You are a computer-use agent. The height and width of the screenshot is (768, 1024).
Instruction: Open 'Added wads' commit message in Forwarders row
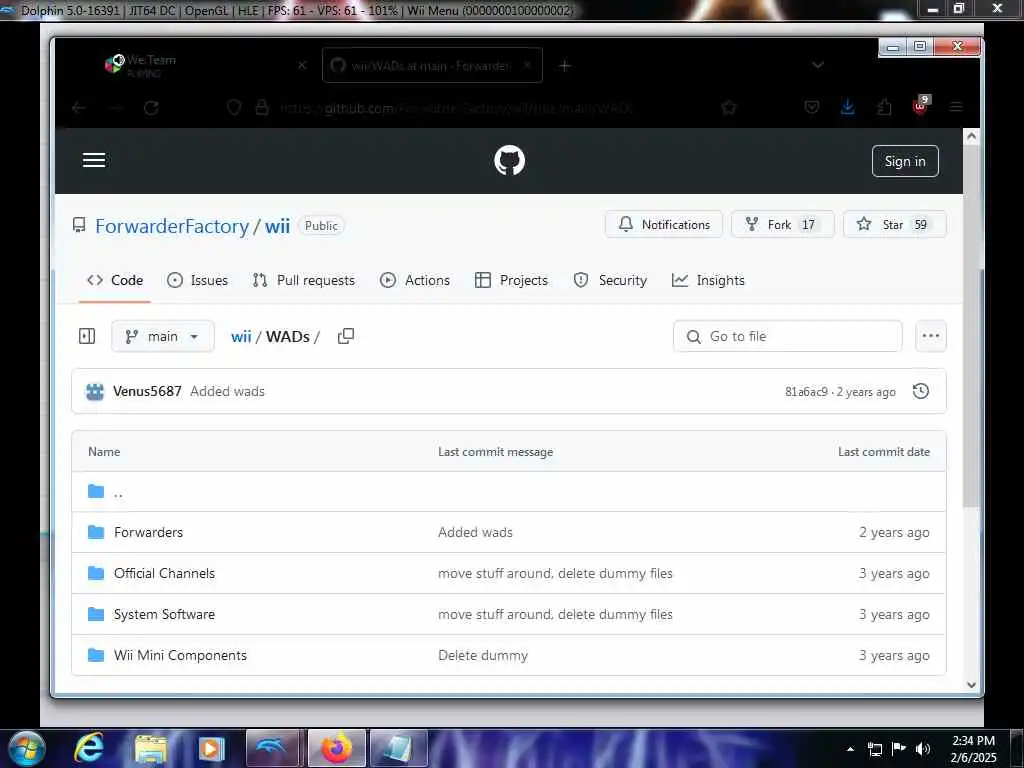(475, 532)
